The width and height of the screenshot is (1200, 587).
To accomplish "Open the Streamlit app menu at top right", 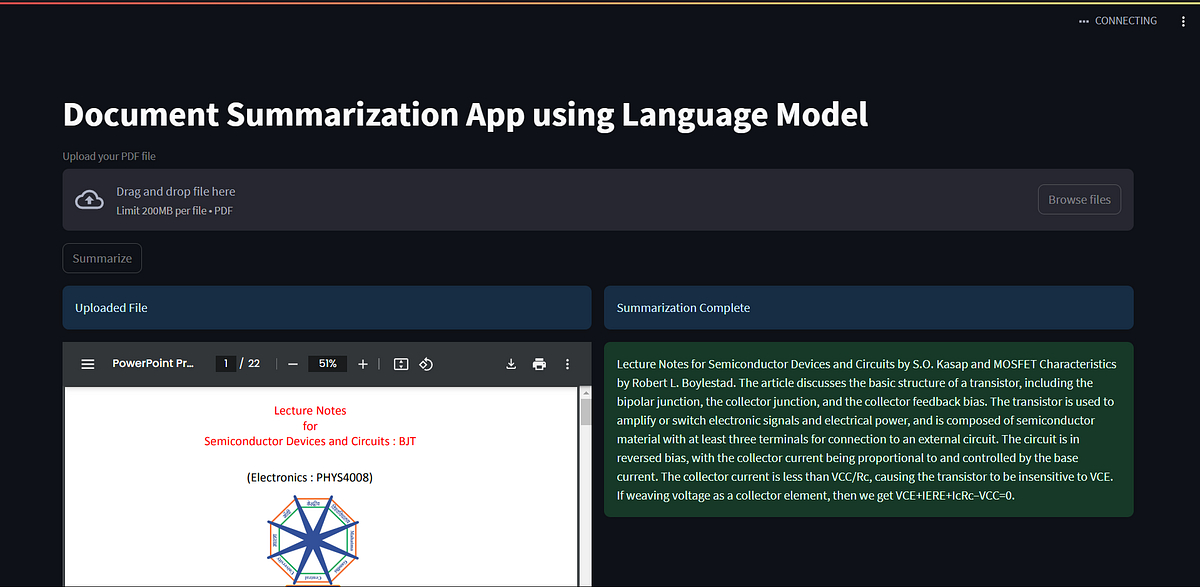I will [1183, 20].
